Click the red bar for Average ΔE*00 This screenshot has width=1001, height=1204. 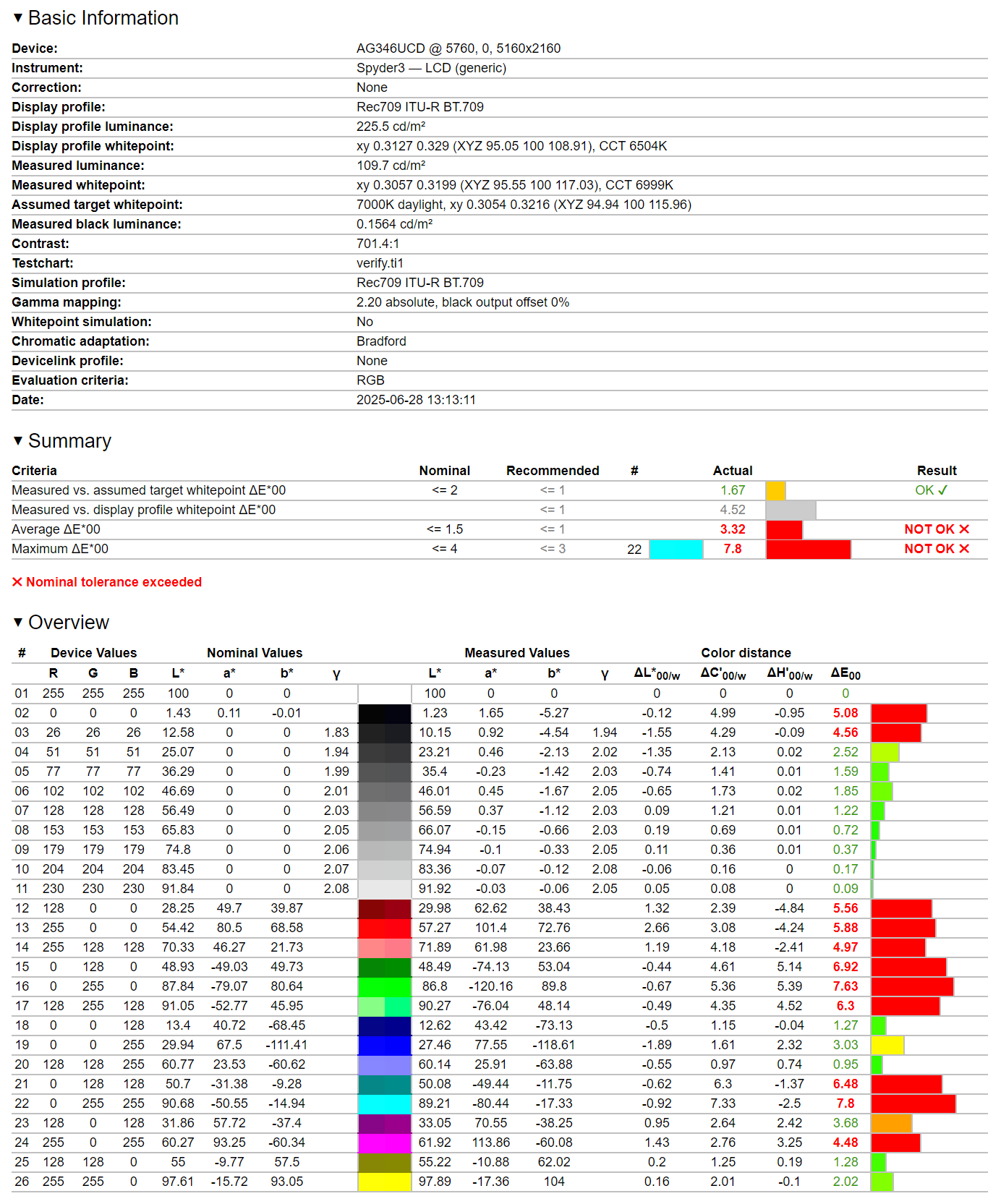pyautogui.click(x=784, y=530)
